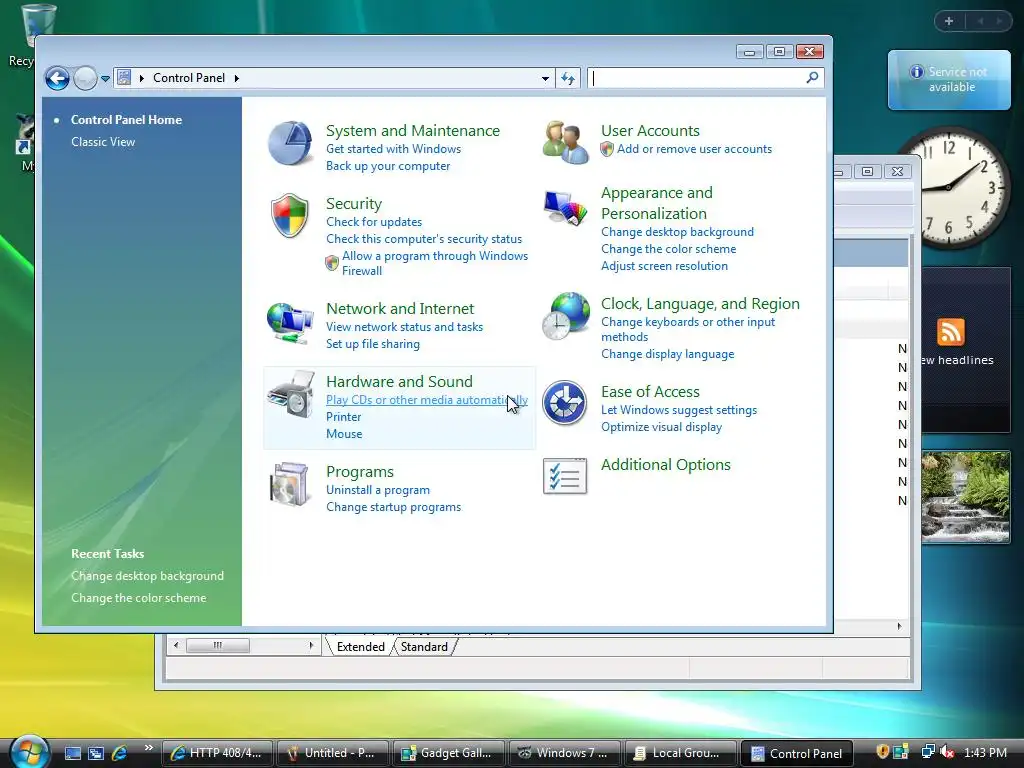The image size is (1024, 768).
Task: Open Play CDs or other media automatically
Action: (427, 400)
